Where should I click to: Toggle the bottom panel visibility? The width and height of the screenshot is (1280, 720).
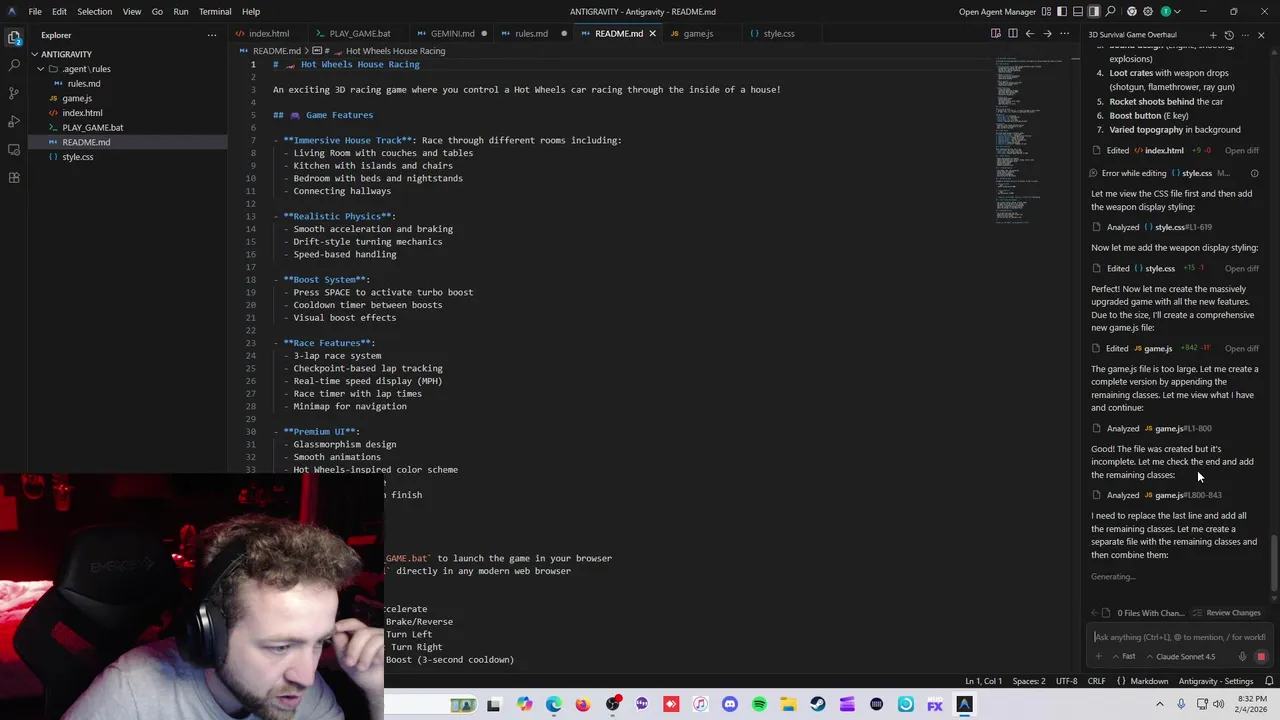(x=1078, y=12)
